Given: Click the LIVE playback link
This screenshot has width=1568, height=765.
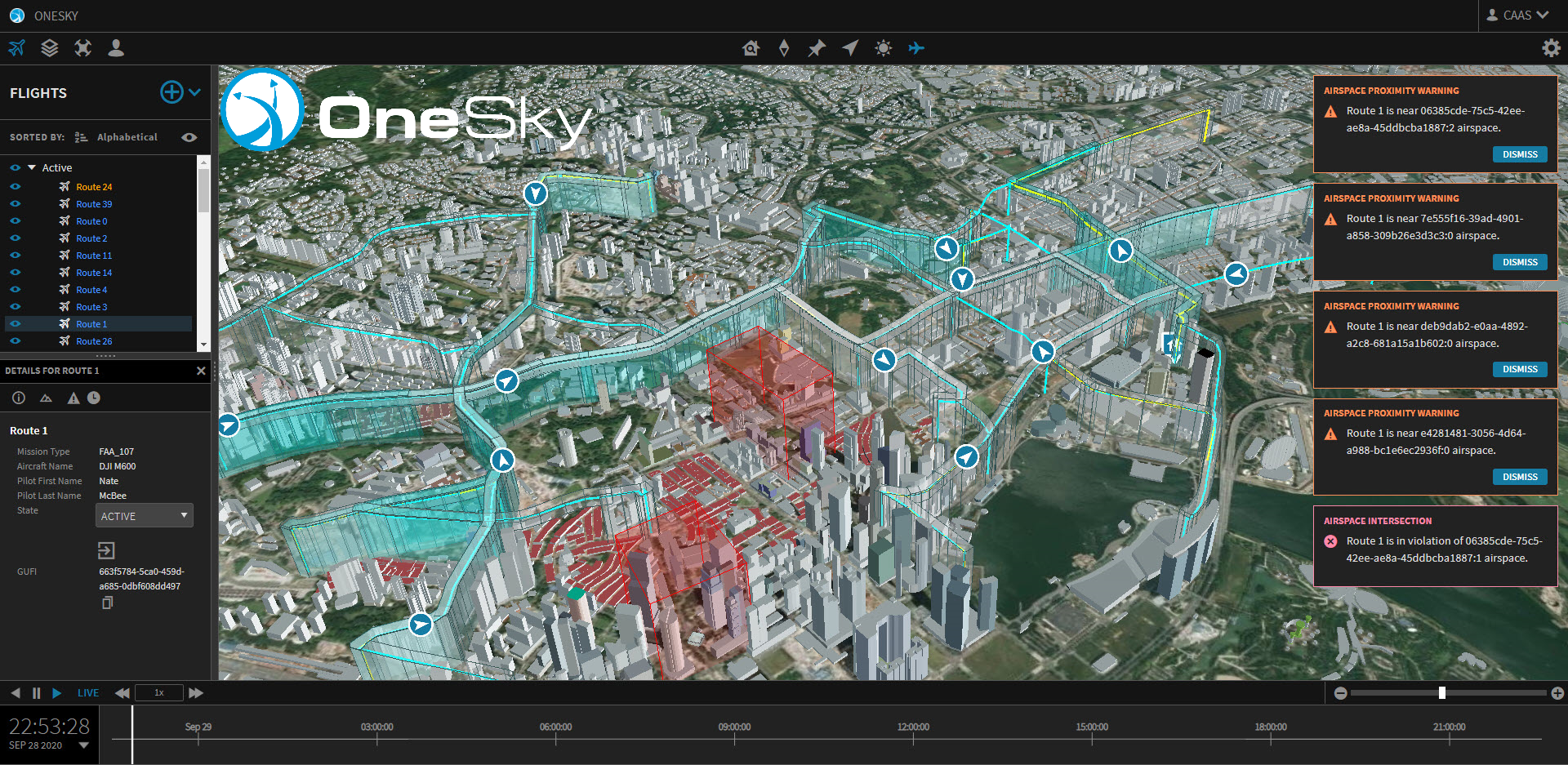Looking at the screenshot, I should click(88, 693).
